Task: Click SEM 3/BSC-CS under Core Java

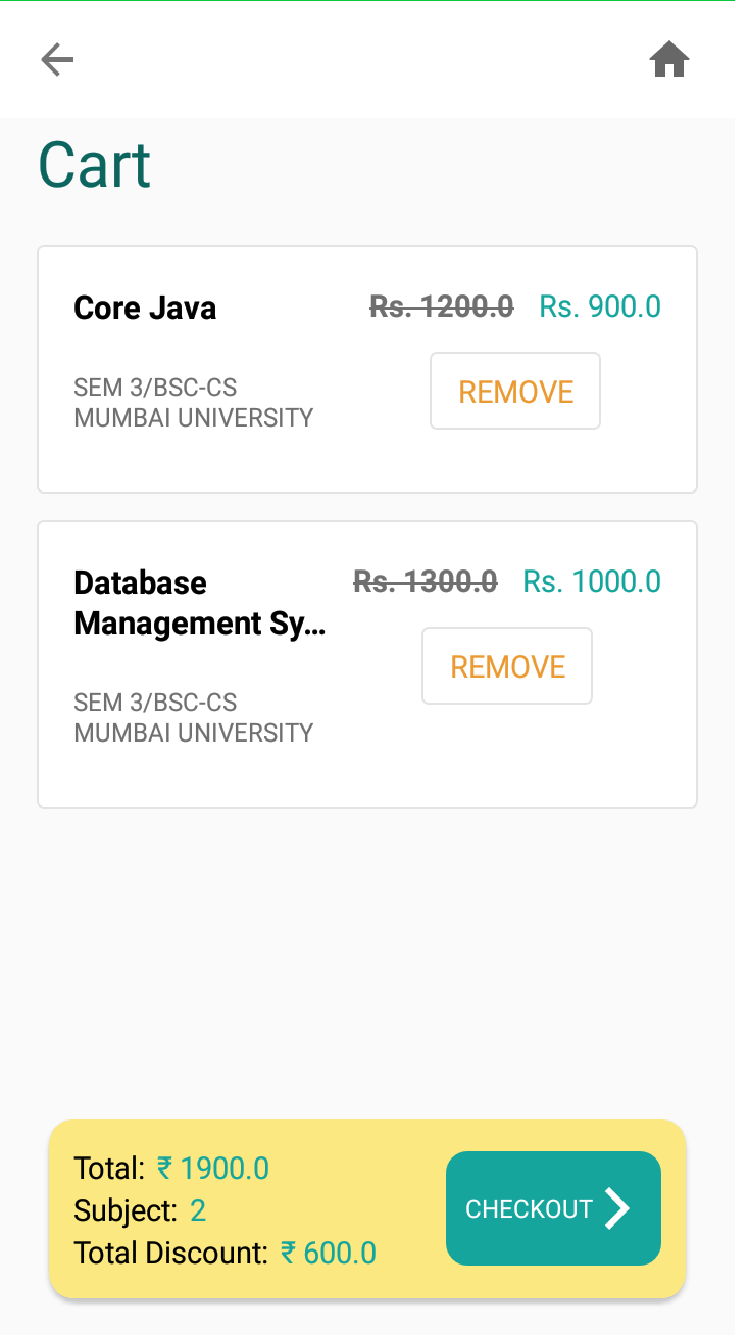Action: [155, 388]
